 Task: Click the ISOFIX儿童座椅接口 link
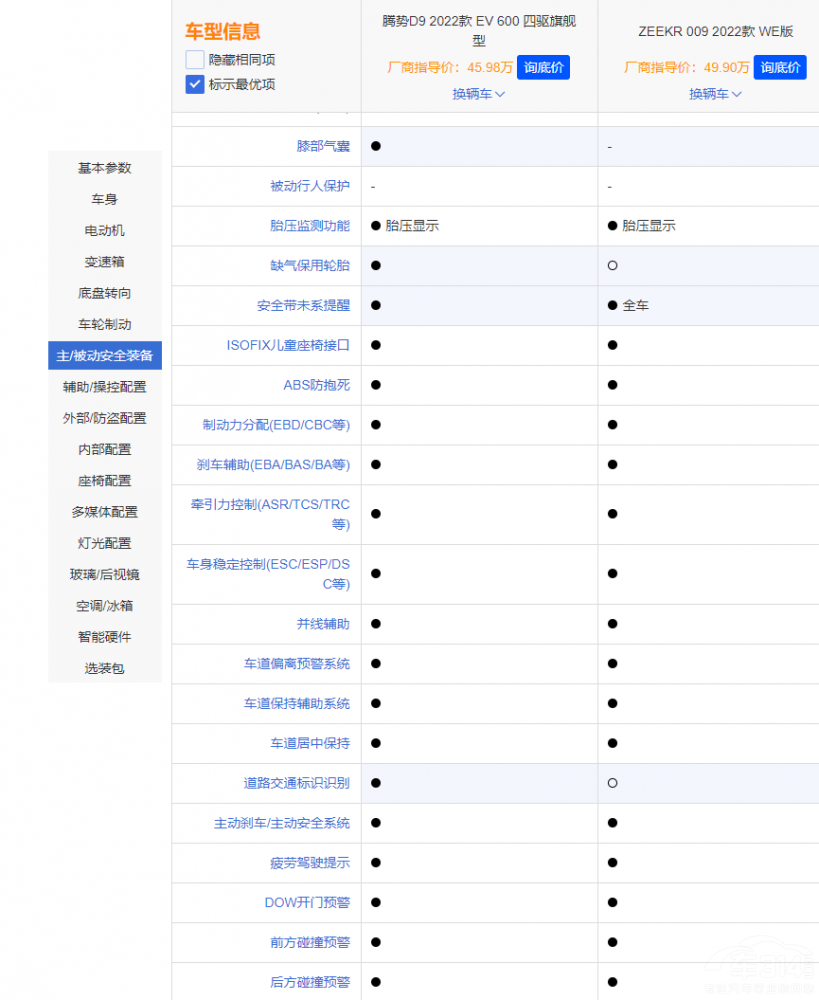288,345
